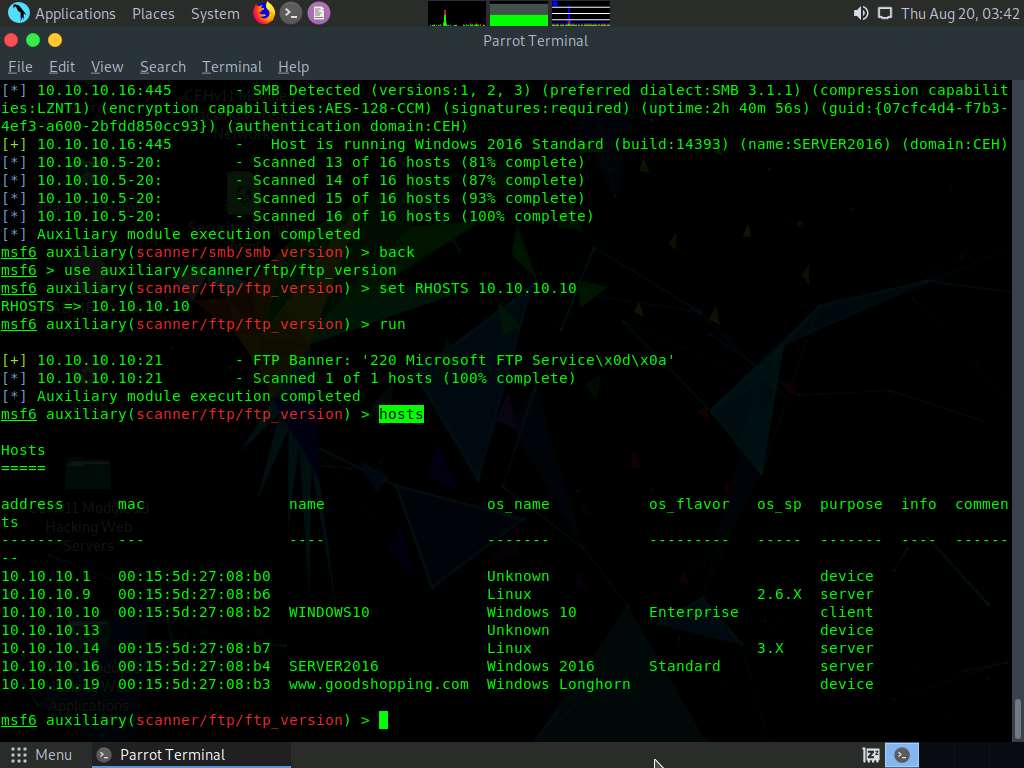The height and width of the screenshot is (768, 1024).
Task: Click the FTP Banner output line
Action: (x=338, y=360)
